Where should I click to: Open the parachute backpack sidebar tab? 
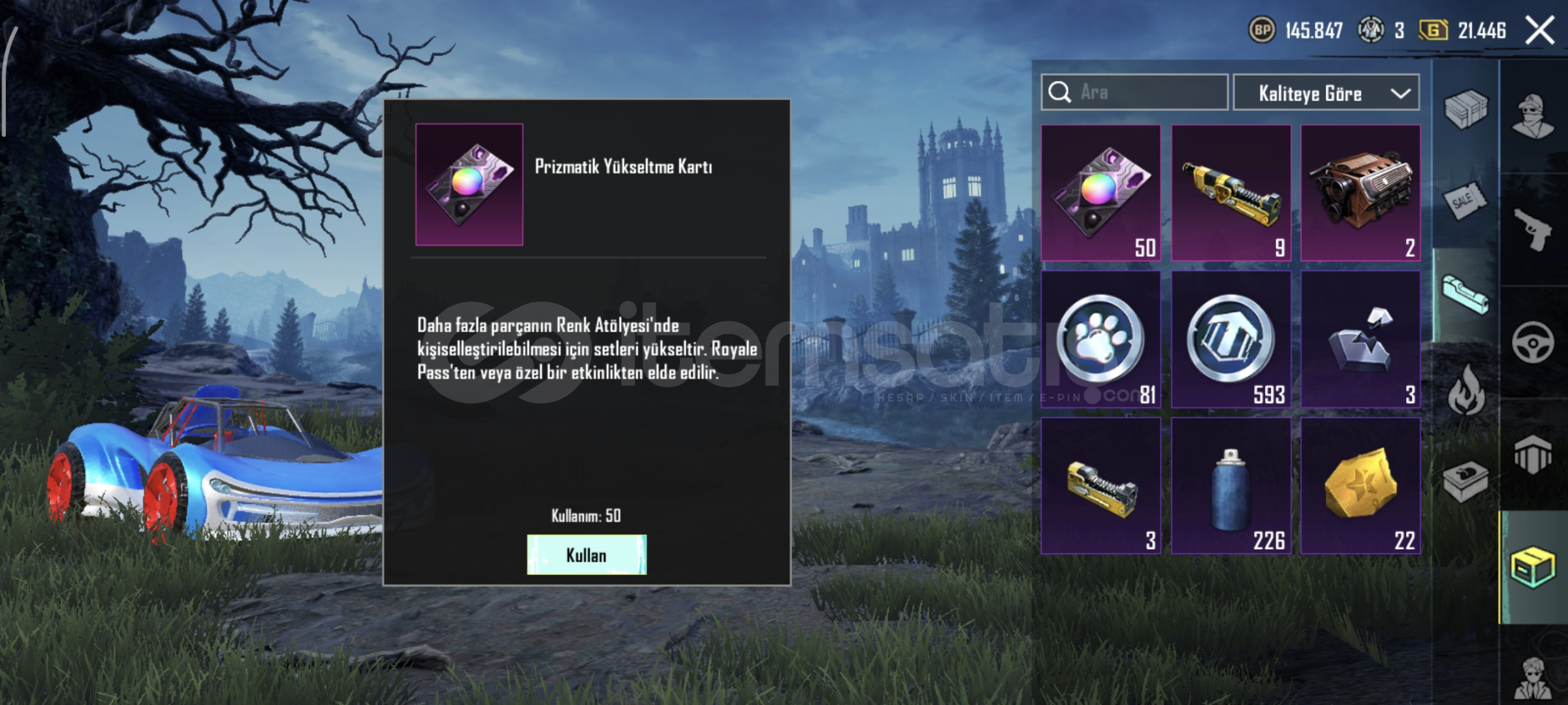(1533, 454)
